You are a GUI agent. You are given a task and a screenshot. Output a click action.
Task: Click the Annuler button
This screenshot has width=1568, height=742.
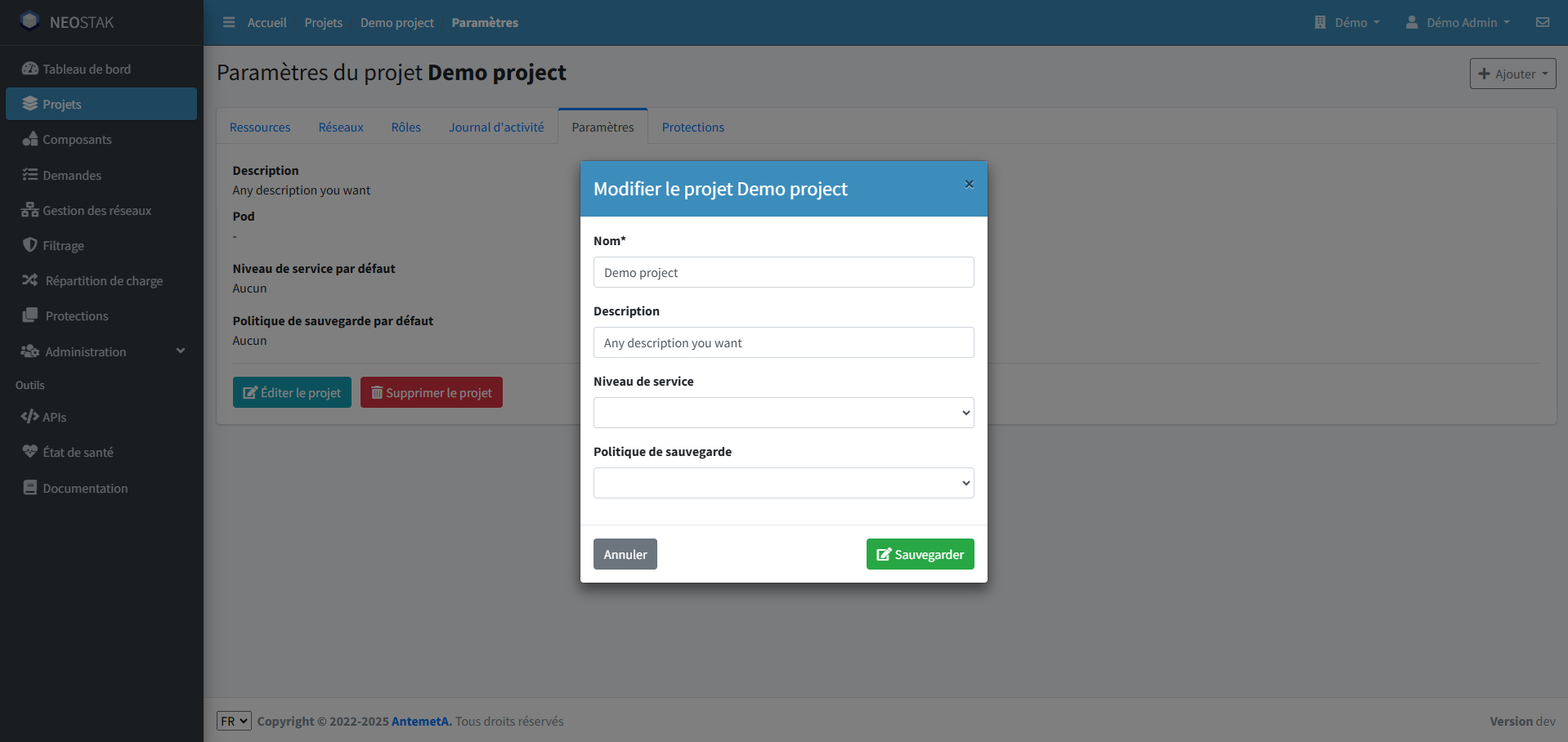coord(625,554)
